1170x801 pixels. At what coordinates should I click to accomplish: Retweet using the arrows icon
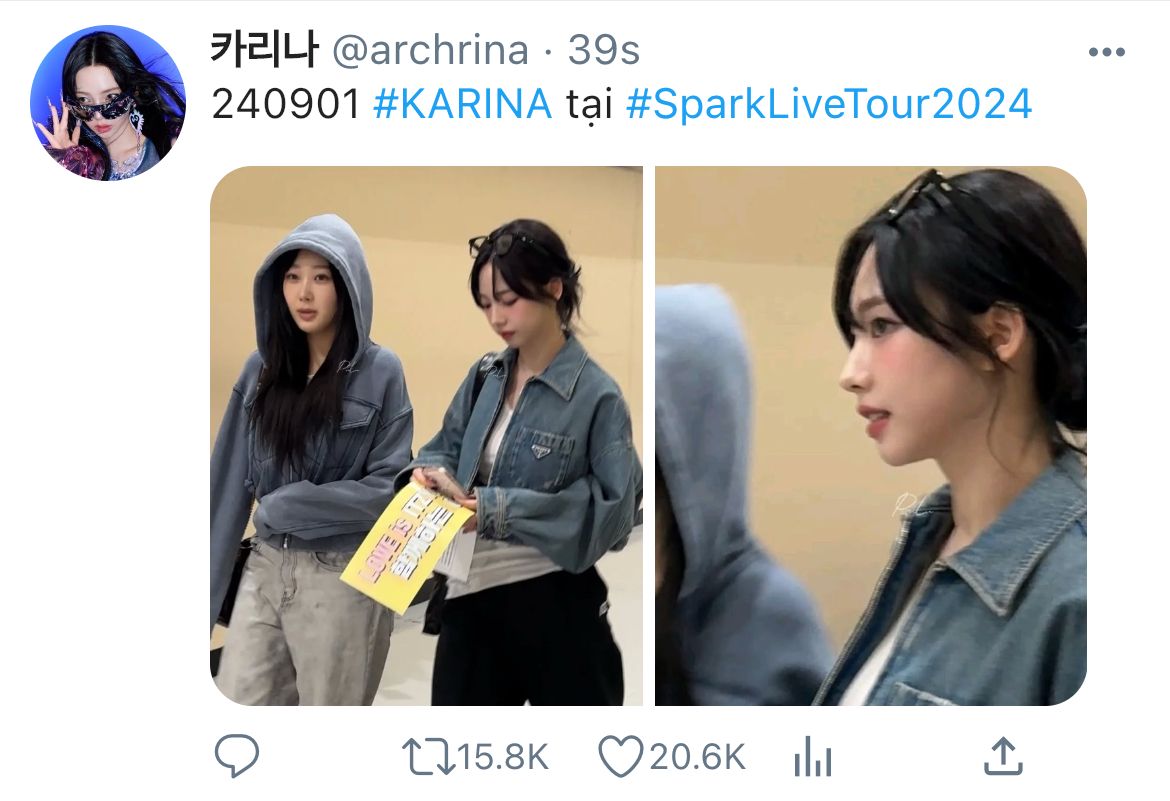coord(428,756)
